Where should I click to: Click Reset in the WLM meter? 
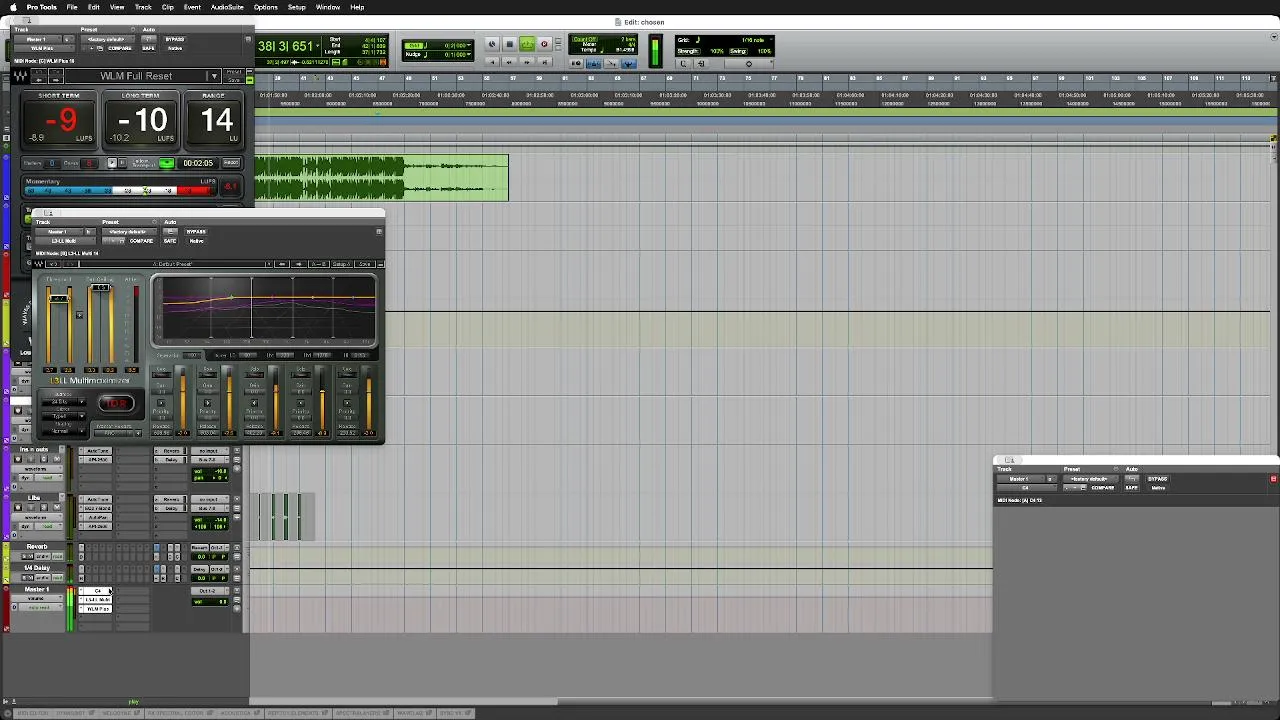pyautogui.click(x=231, y=163)
